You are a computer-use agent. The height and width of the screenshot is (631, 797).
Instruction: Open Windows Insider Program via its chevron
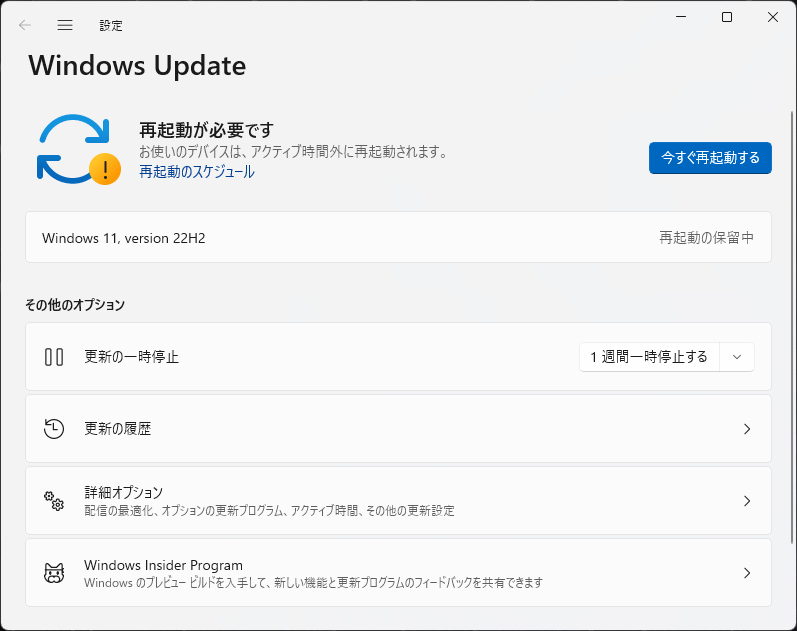(x=747, y=573)
